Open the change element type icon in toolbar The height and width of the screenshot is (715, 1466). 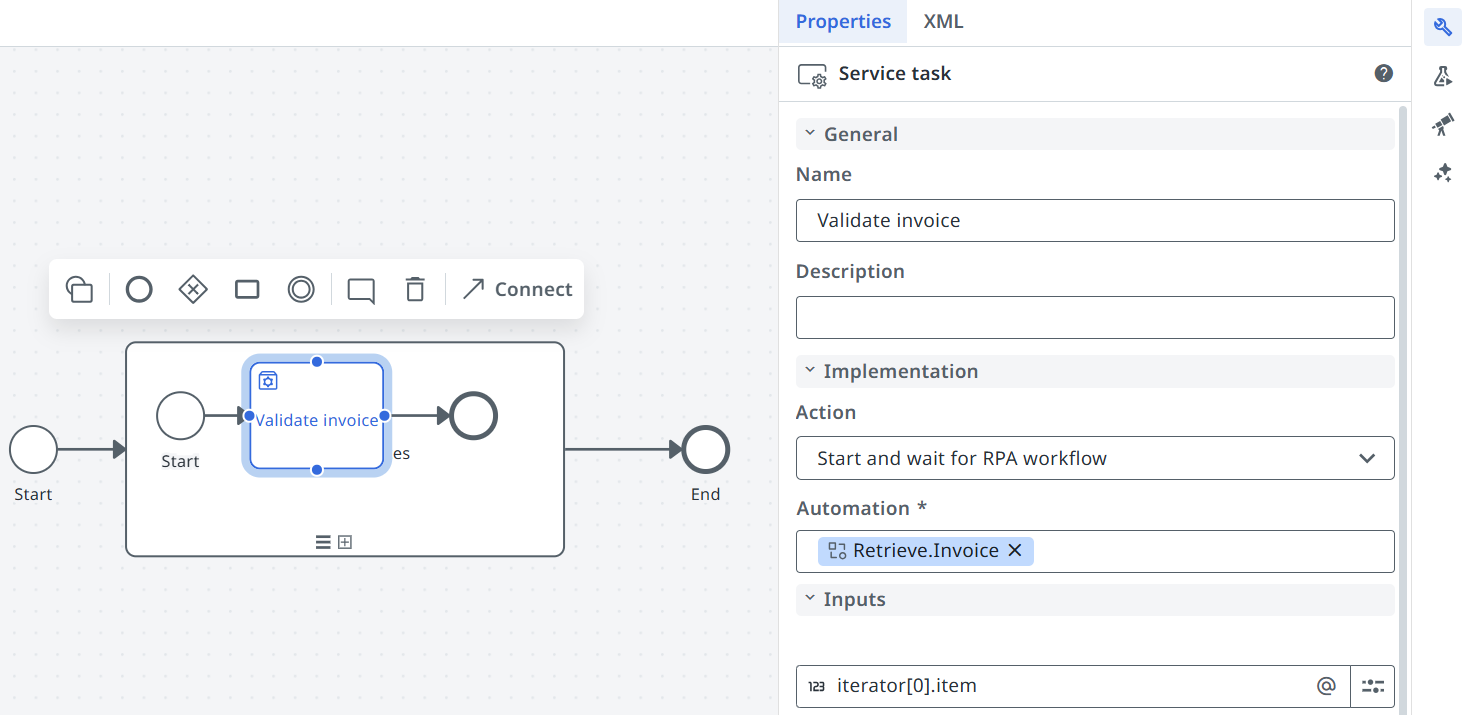coord(80,289)
